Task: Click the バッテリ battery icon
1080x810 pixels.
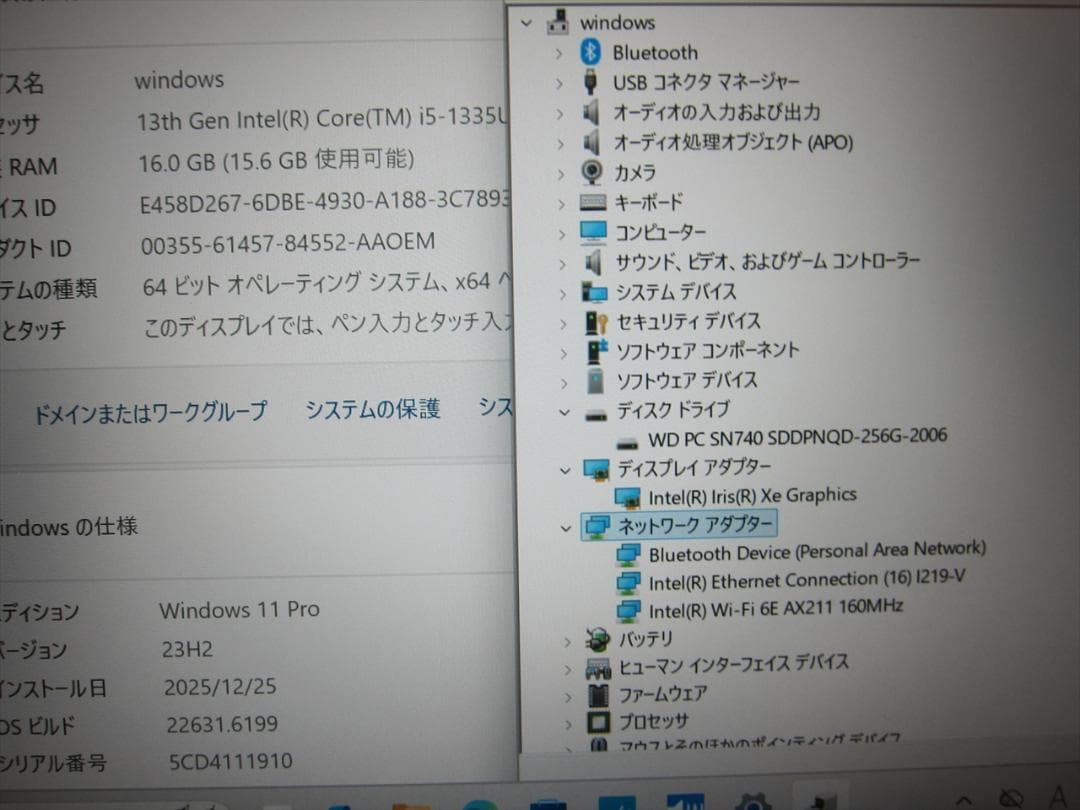Action: [x=597, y=640]
